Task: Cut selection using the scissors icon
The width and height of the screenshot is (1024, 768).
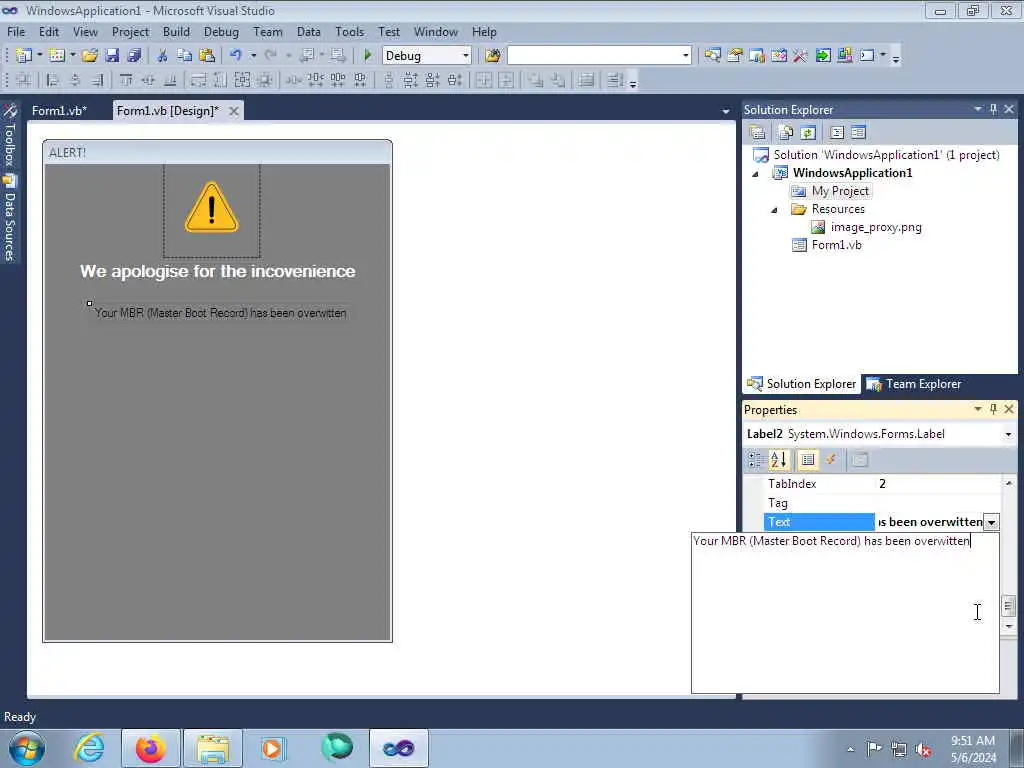Action: tap(163, 56)
